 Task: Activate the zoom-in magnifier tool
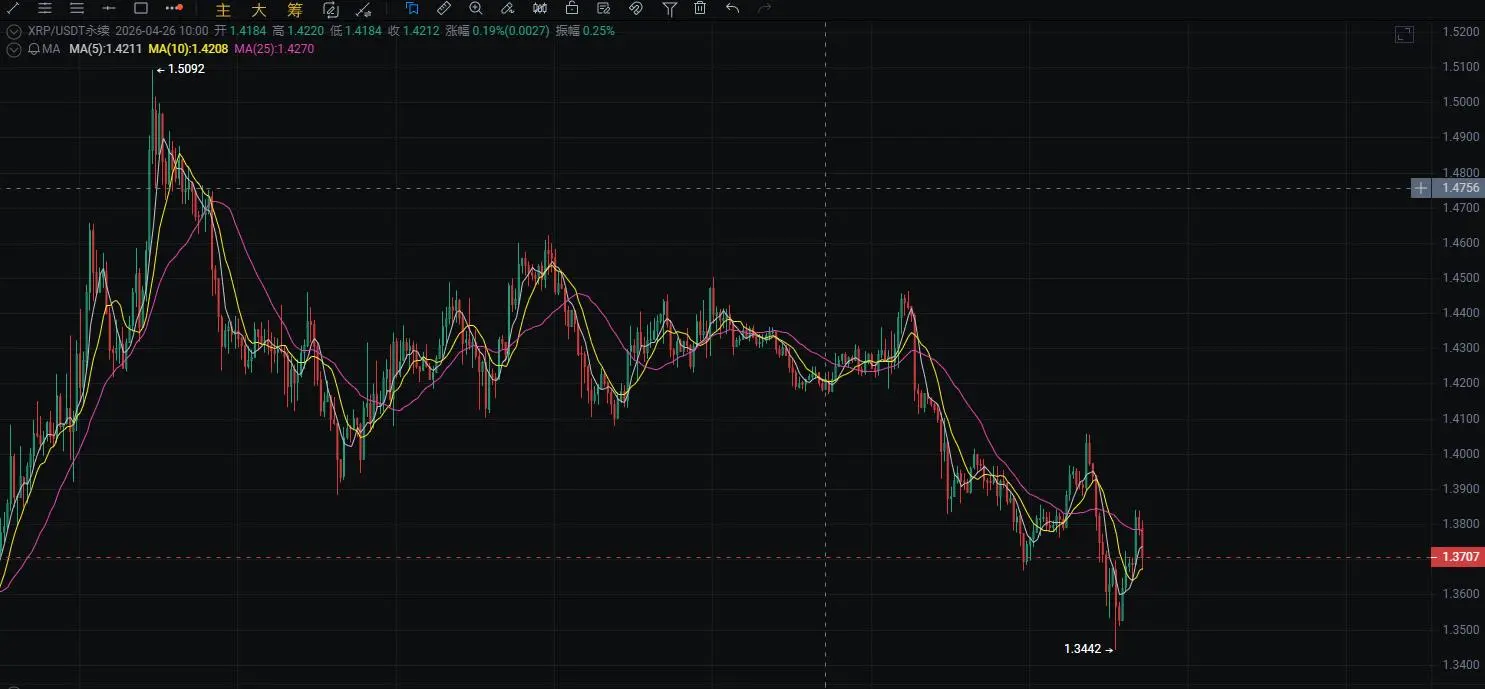(476, 9)
